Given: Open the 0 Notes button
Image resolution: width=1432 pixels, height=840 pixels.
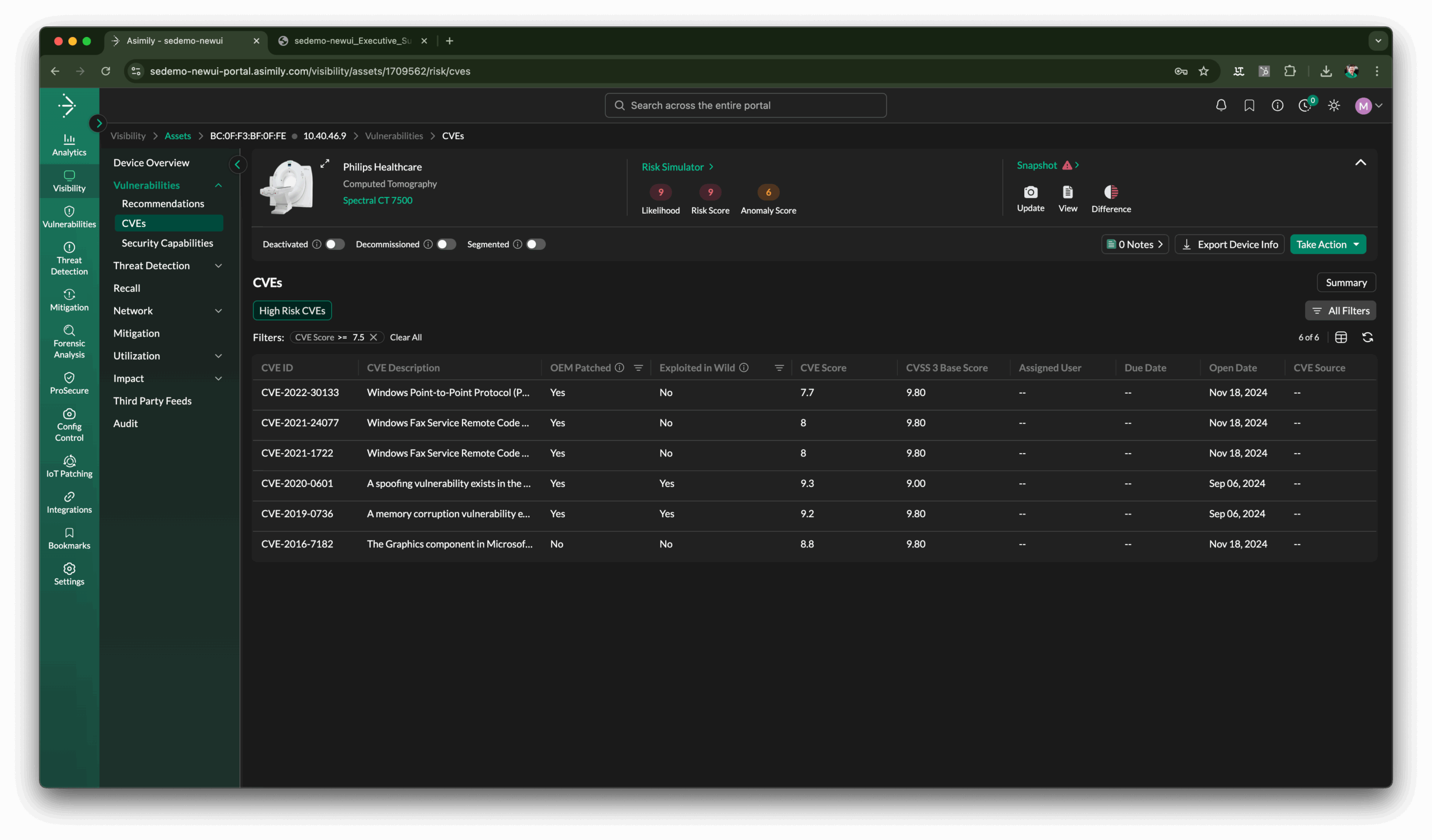Looking at the screenshot, I should click(1135, 244).
